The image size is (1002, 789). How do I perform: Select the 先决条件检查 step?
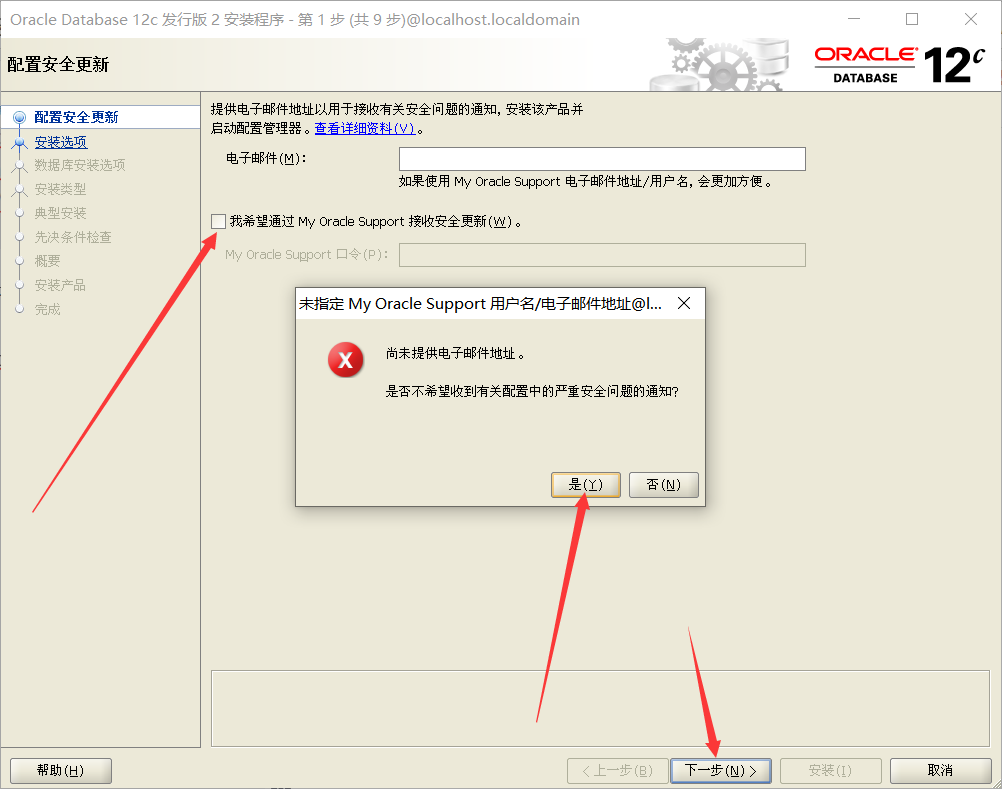point(73,237)
